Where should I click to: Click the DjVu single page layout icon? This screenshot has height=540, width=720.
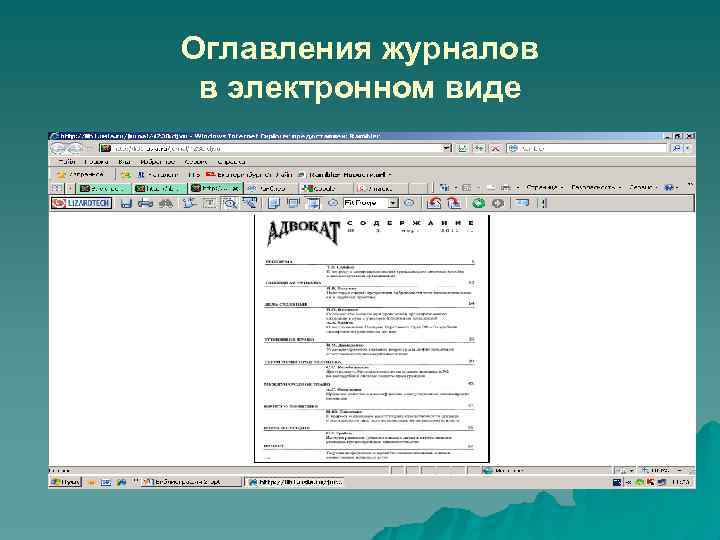click(x=274, y=203)
